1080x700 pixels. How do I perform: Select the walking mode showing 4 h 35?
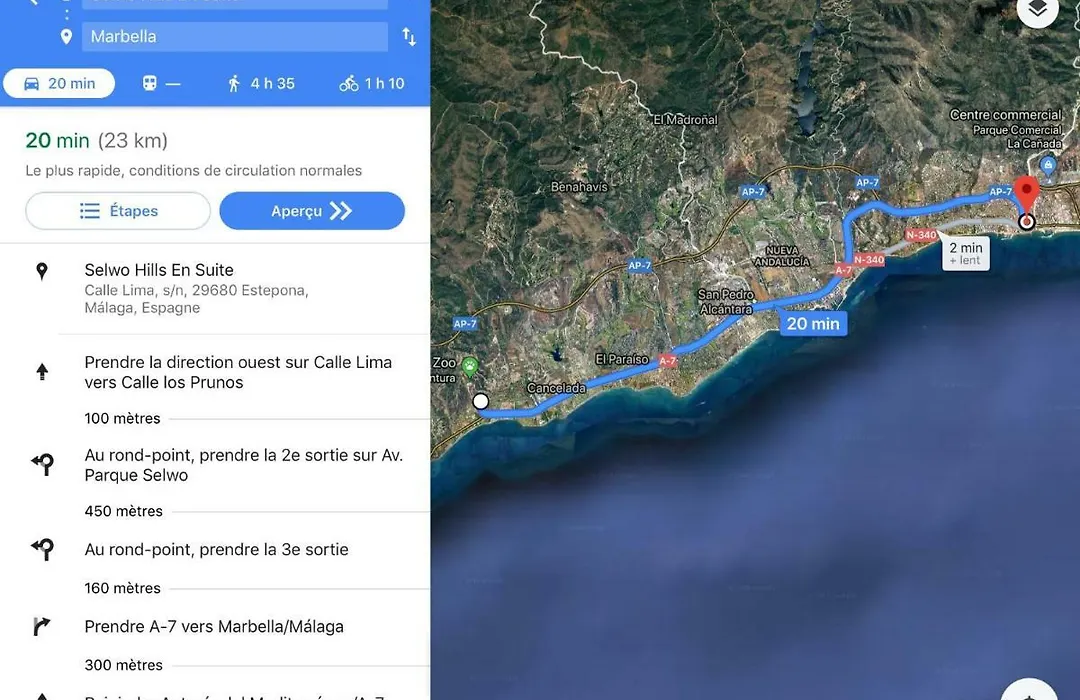(261, 83)
